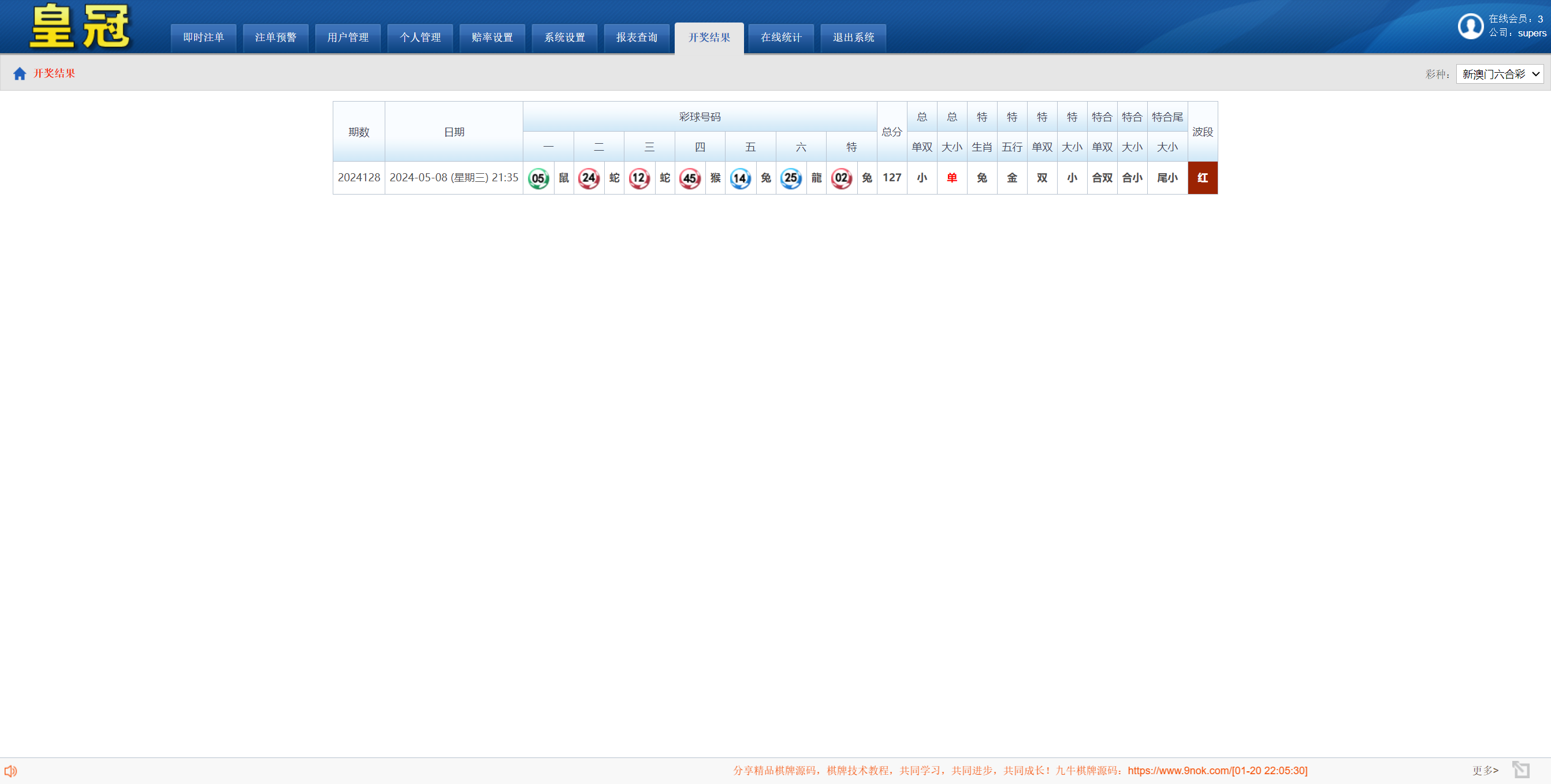Click the 更多> link in footer
Viewport: 1551px width, 784px height.
coord(1485,770)
